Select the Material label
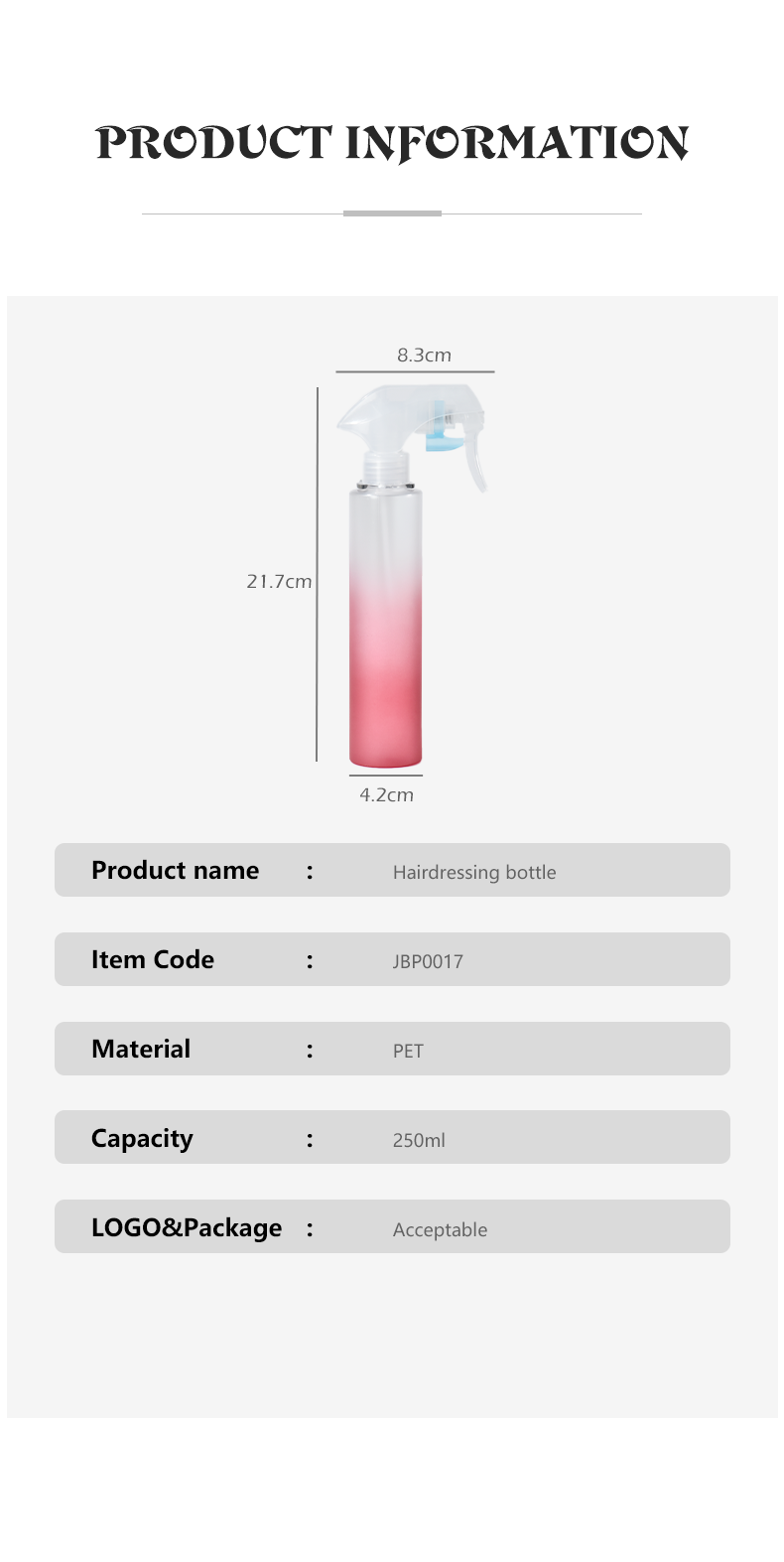 pos(141,1049)
